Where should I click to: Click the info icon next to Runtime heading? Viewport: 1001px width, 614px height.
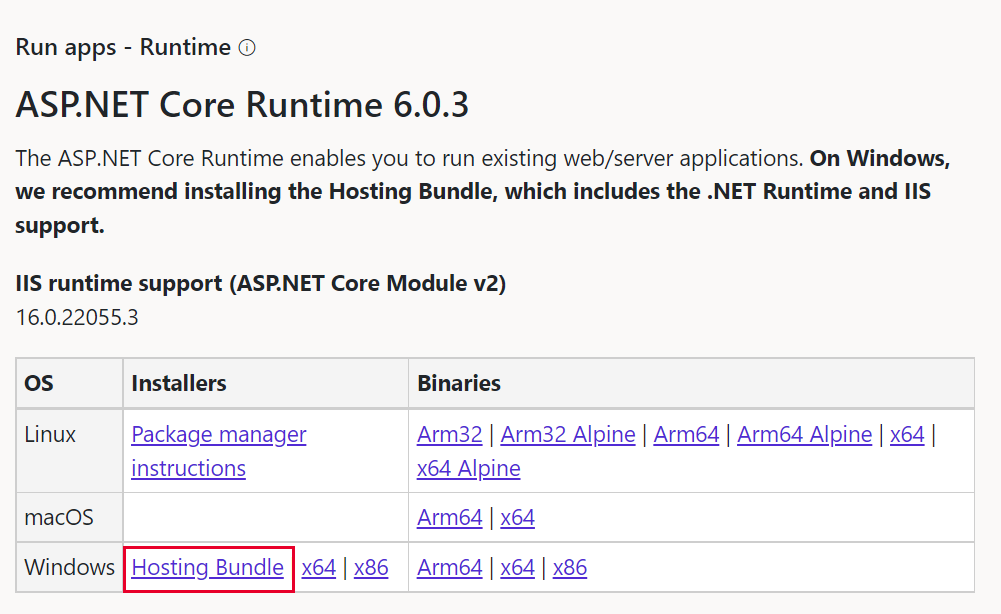pyautogui.click(x=245, y=47)
